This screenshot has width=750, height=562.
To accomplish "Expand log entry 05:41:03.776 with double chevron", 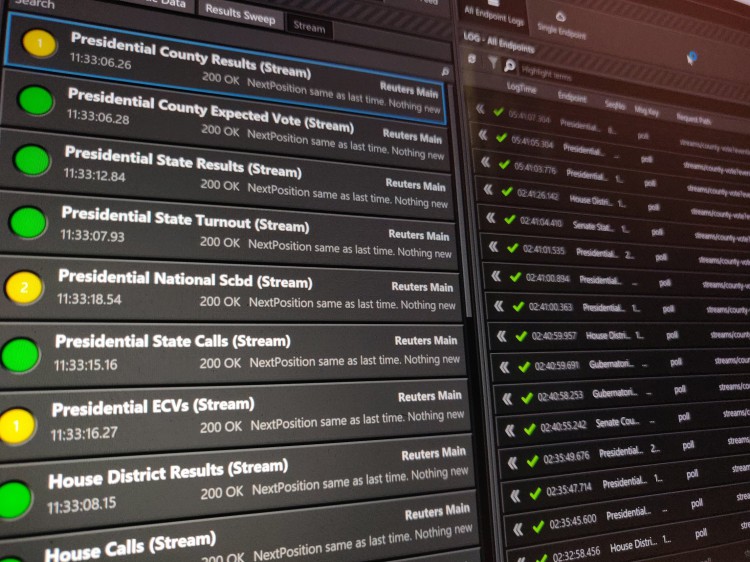I will (485, 162).
